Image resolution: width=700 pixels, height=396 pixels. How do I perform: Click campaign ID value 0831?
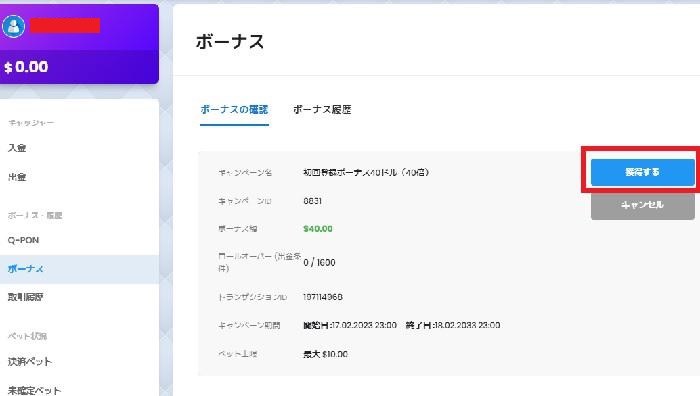pos(312,201)
